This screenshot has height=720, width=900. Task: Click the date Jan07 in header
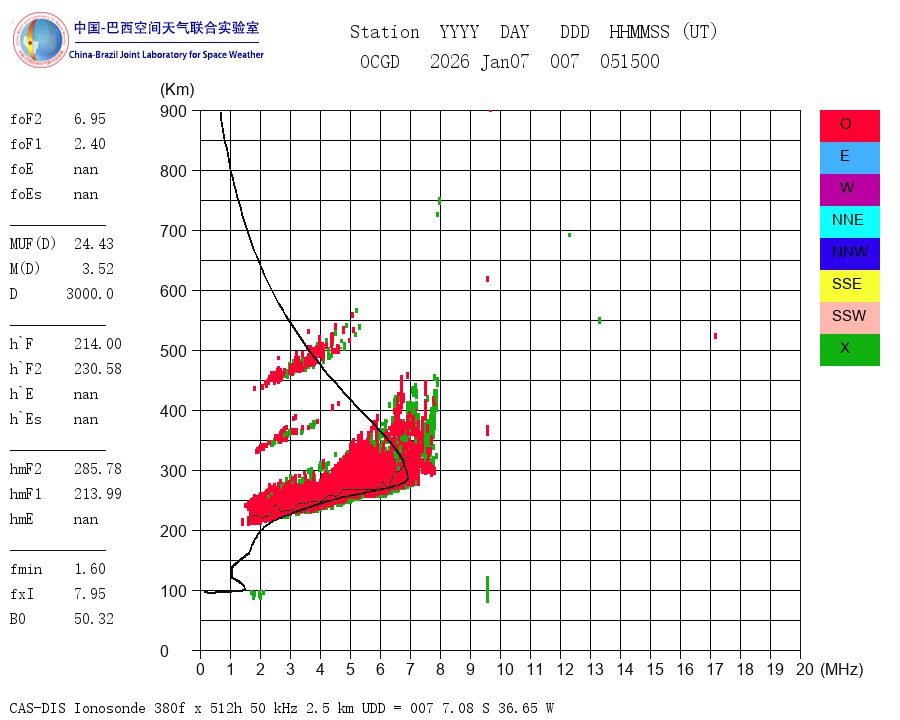click(505, 61)
